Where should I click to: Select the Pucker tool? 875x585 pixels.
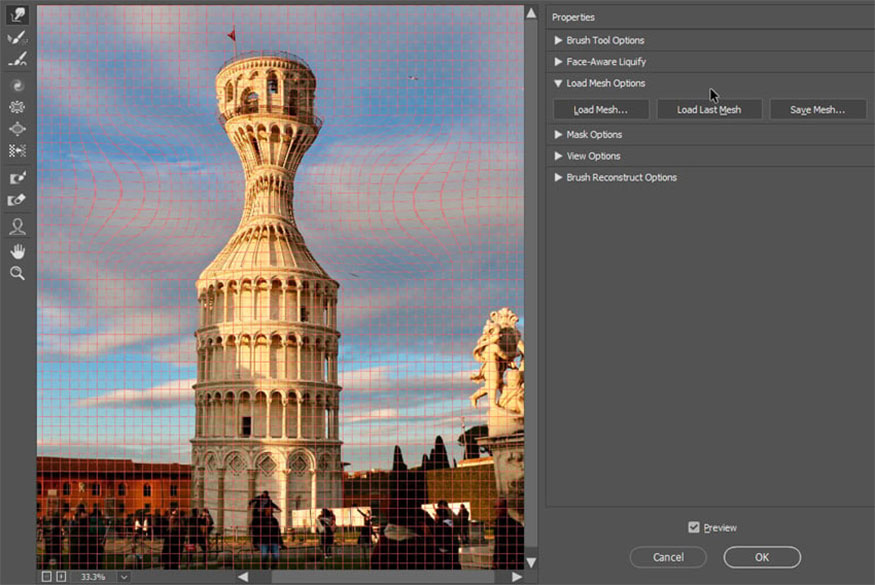pyautogui.click(x=17, y=107)
